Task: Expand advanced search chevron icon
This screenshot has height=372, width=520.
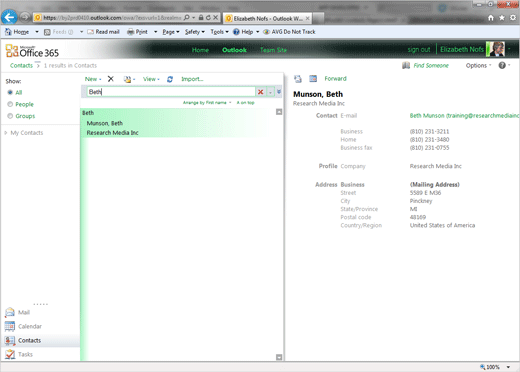Action: point(279,92)
